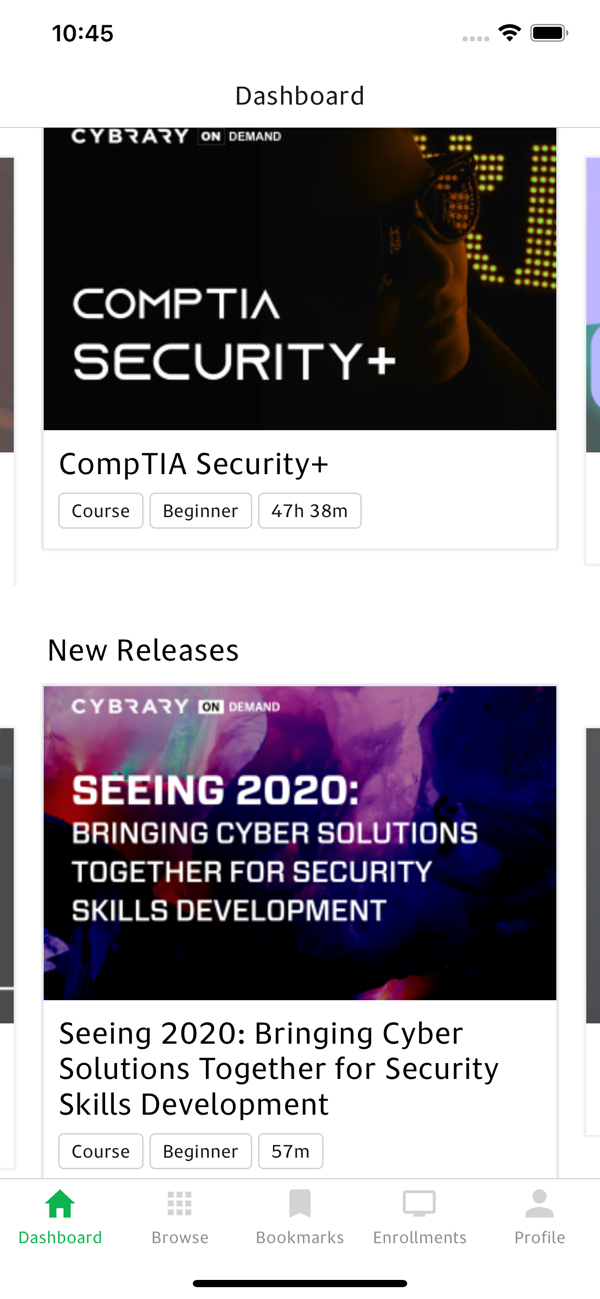Tap the 57m duration tag
Viewport: 600px width, 1299px height.
pyautogui.click(x=291, y=1151)
